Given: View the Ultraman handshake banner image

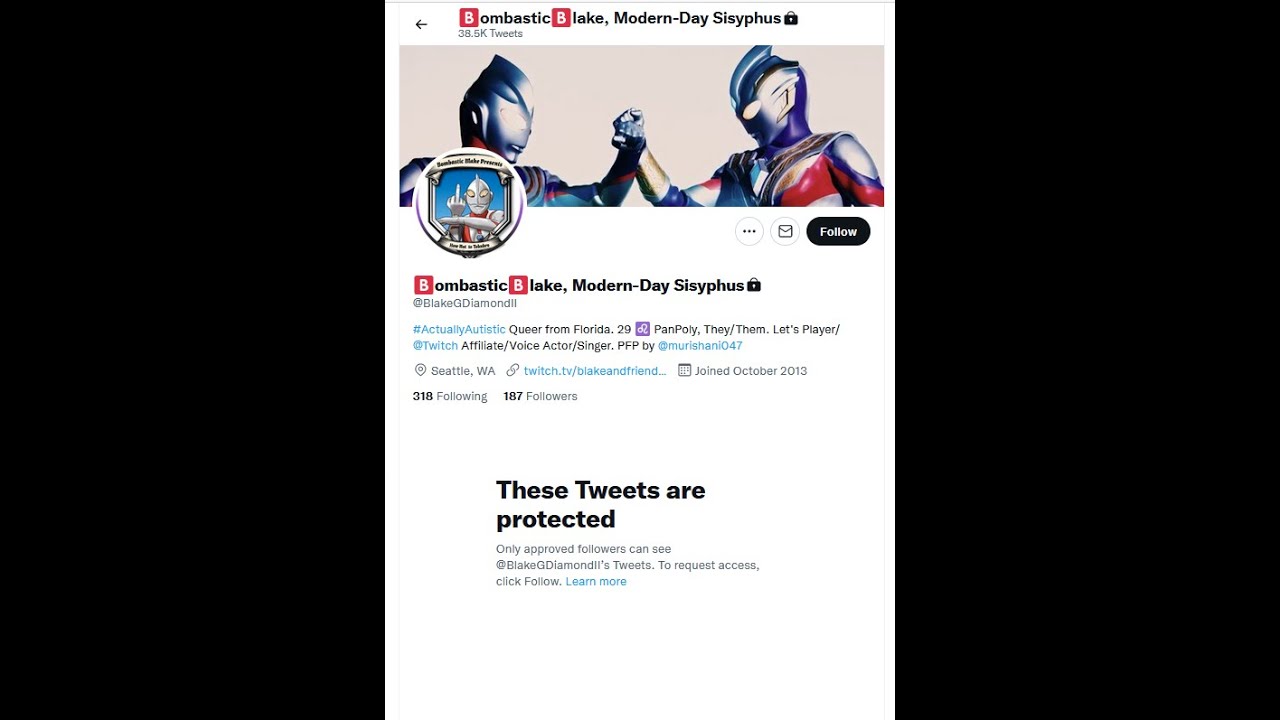Looking at the screenshot, I should tap(641, 125).
